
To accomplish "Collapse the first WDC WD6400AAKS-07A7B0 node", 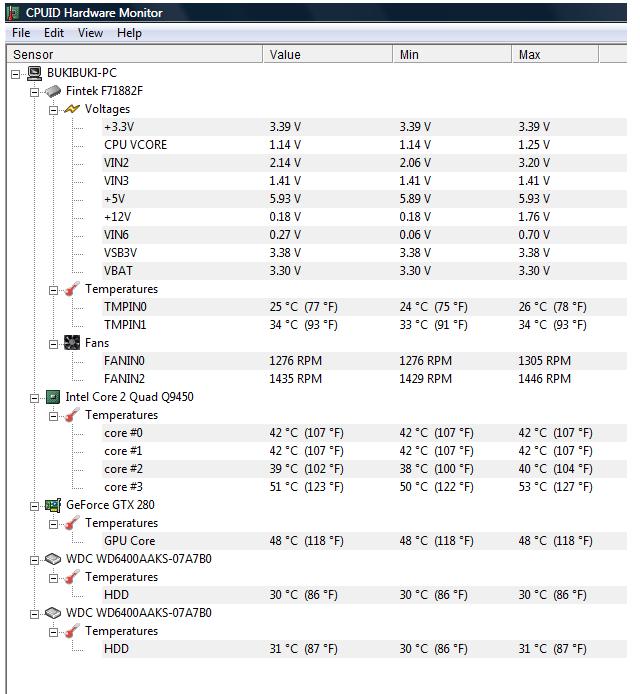I will click(35, 560).
